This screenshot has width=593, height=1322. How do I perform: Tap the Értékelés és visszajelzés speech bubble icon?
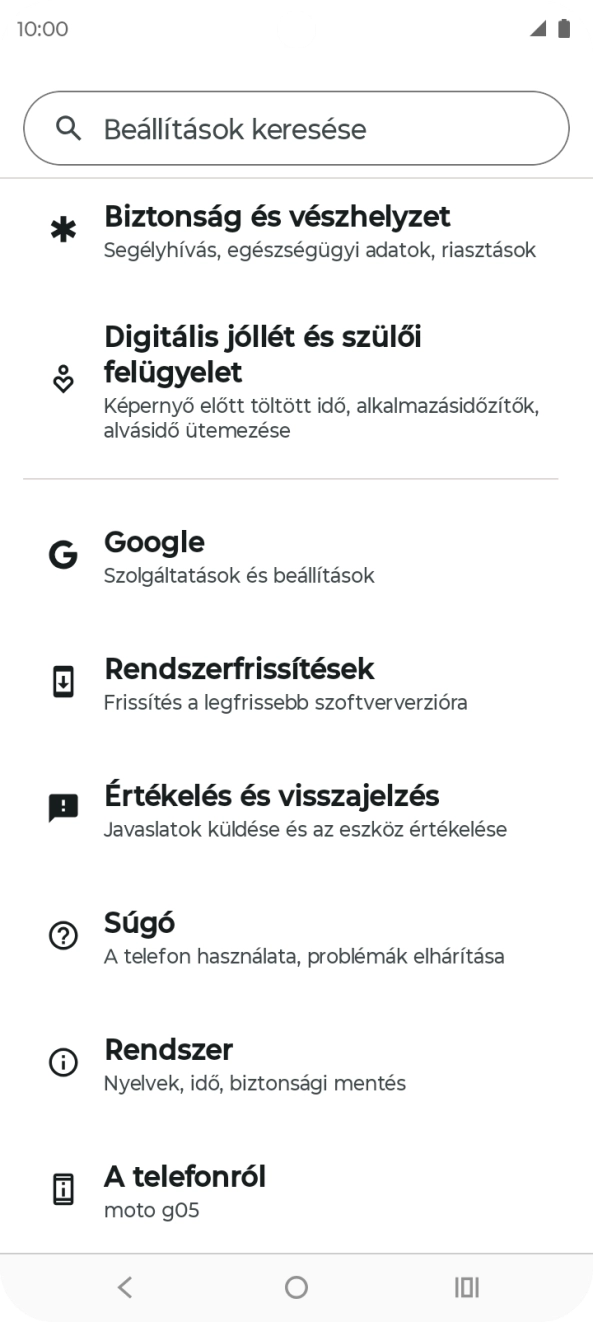(63, 808)
